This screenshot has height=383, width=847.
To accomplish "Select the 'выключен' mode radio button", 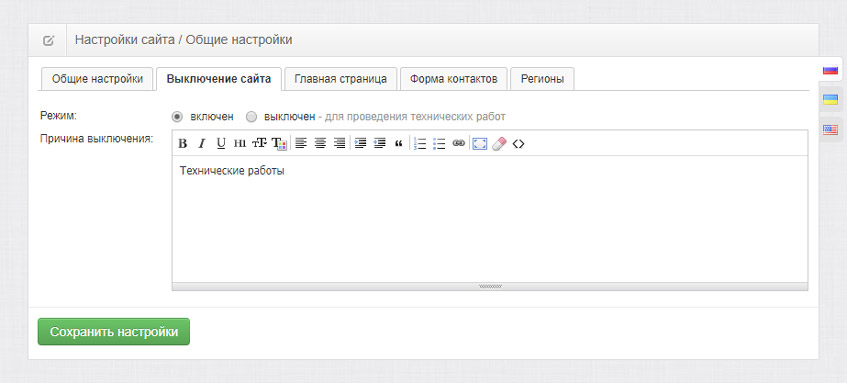I will (251, 117).
